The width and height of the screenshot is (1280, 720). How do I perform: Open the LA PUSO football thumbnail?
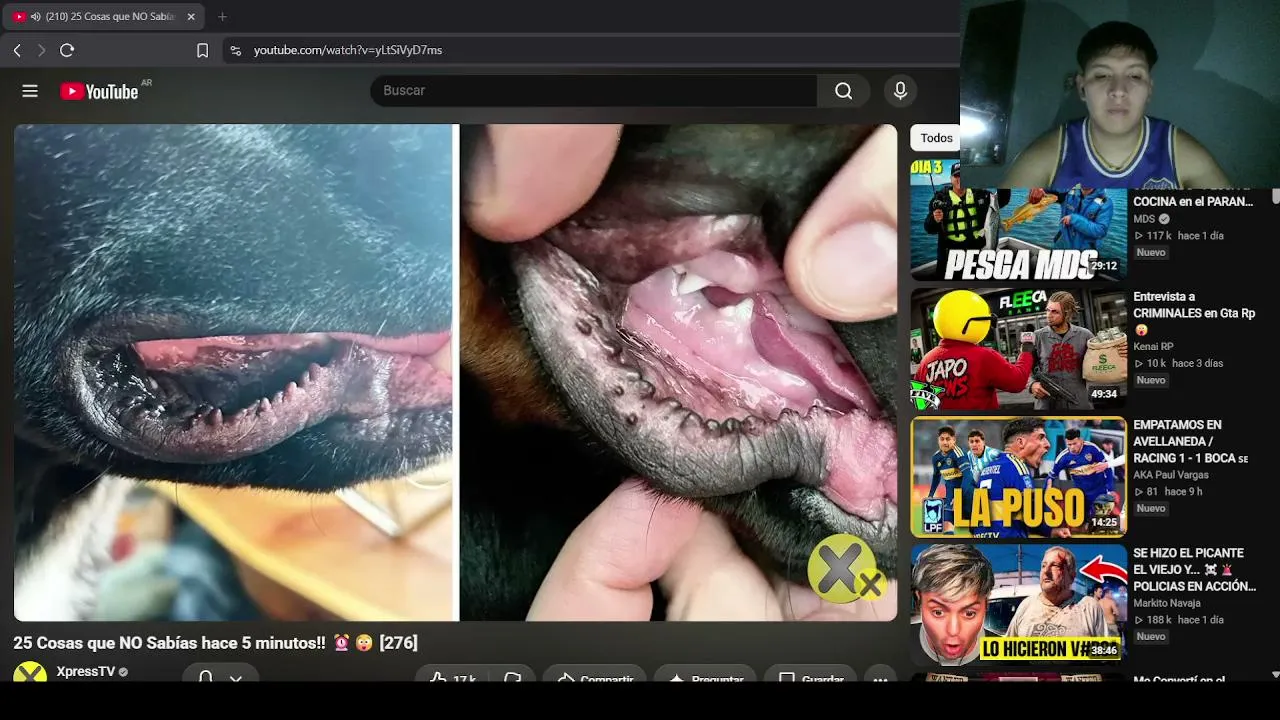coord(1018,477)
